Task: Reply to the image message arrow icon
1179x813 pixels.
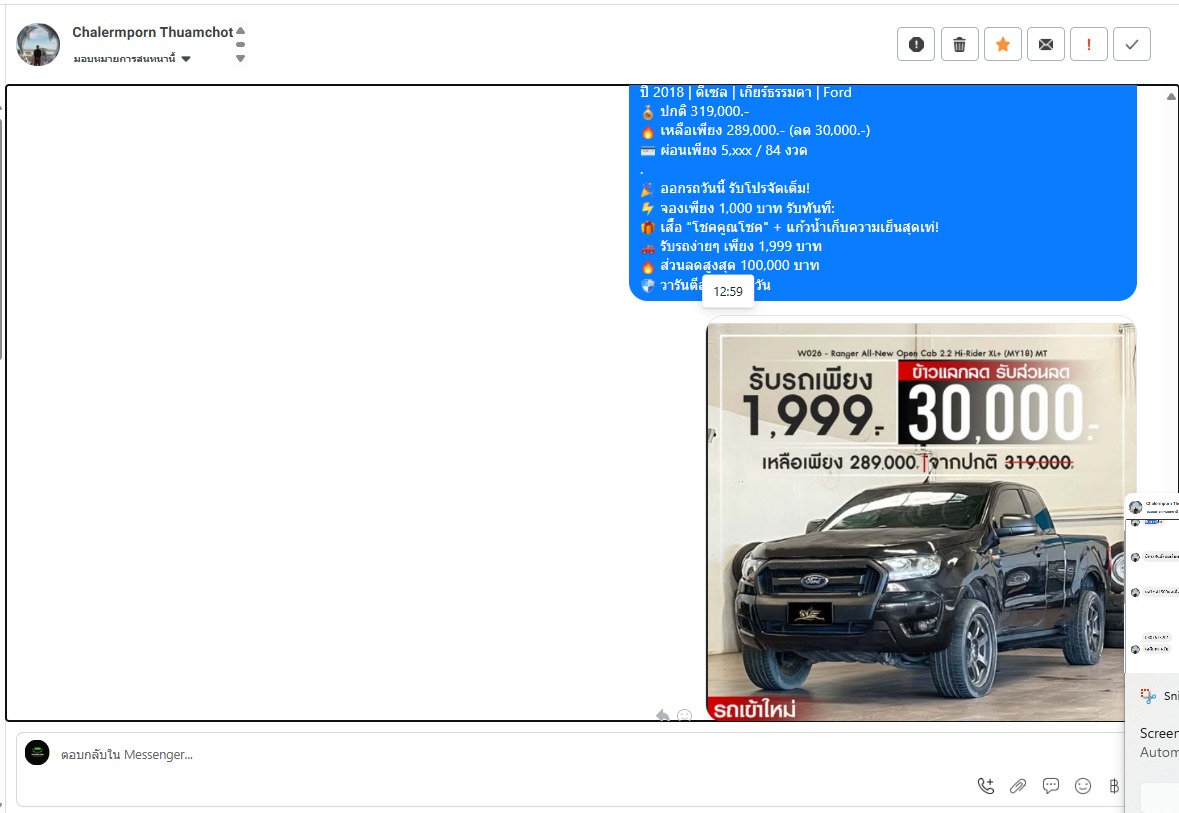Action: coord(662,715)
